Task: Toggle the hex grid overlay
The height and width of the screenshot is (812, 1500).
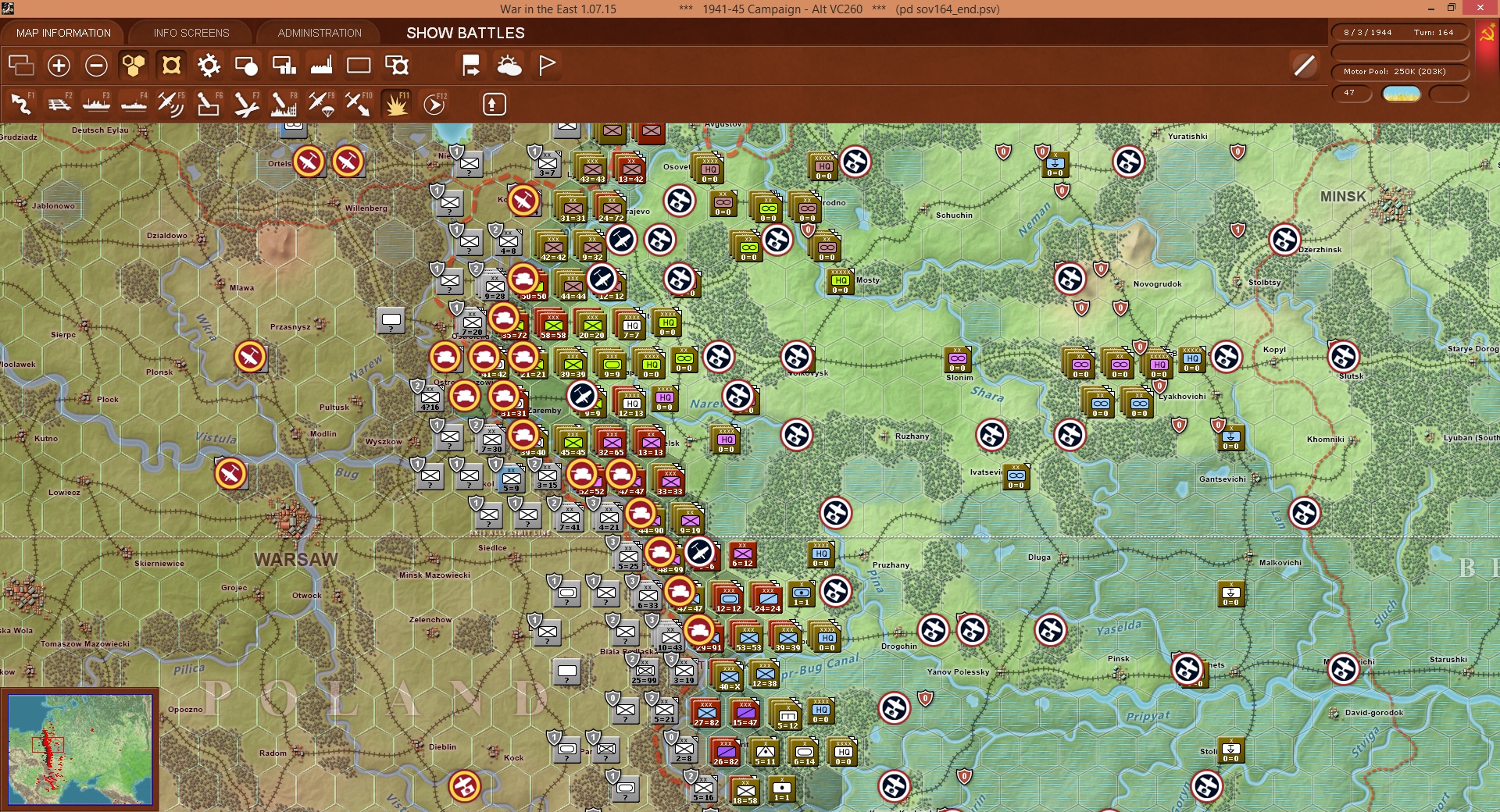Action: [x=134, y=66]
